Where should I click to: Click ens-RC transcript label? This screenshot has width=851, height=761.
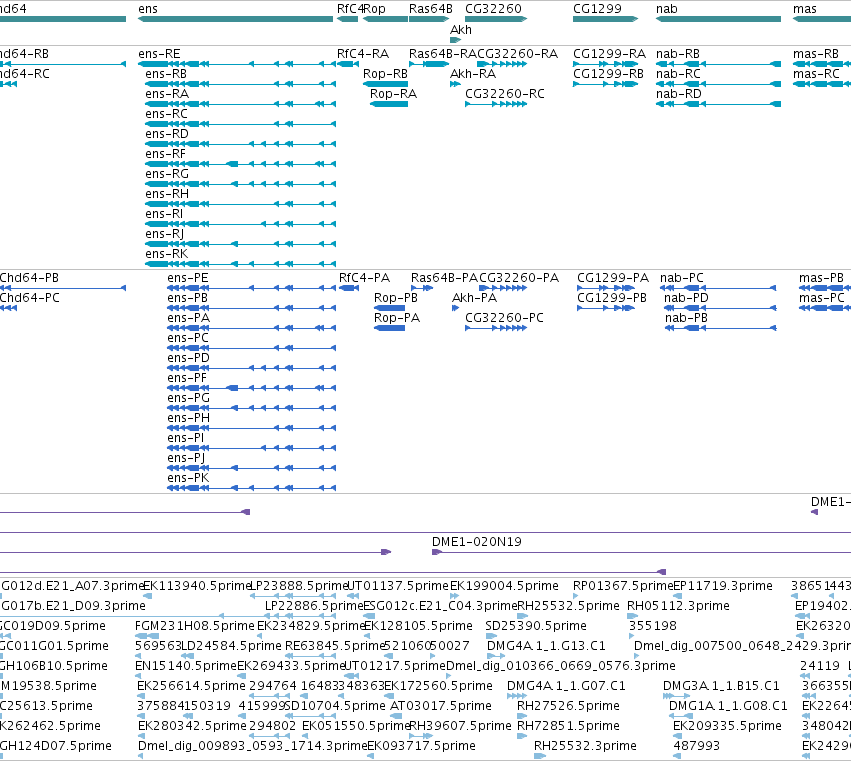[167, 114]
